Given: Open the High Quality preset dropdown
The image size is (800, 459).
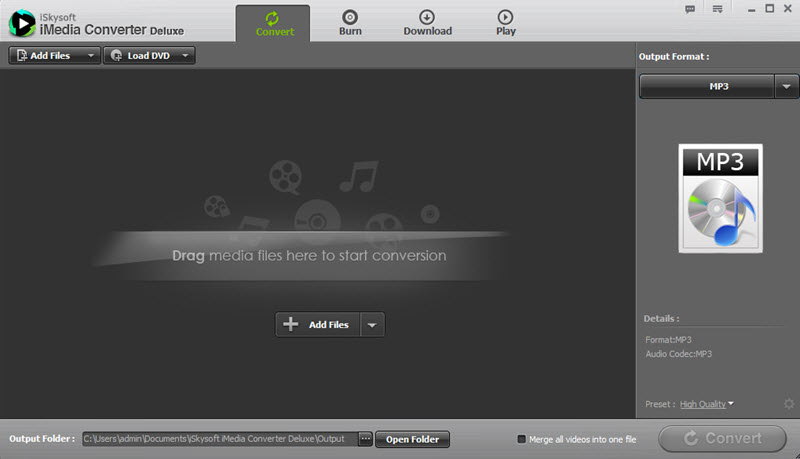Looking at the screenshot, I should (x=706, y=404).
